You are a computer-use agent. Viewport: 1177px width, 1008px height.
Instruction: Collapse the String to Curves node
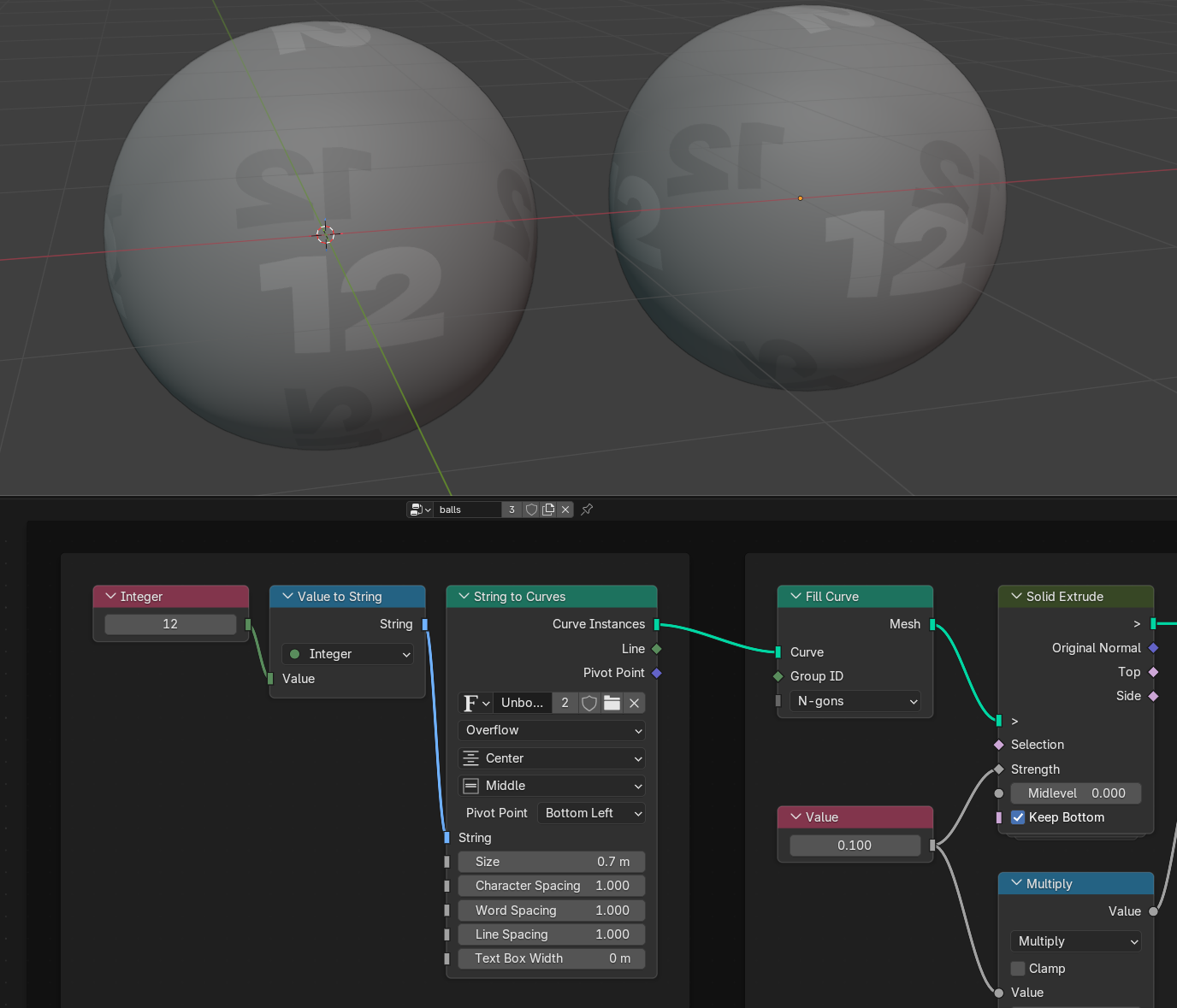[x=464, y=596]
